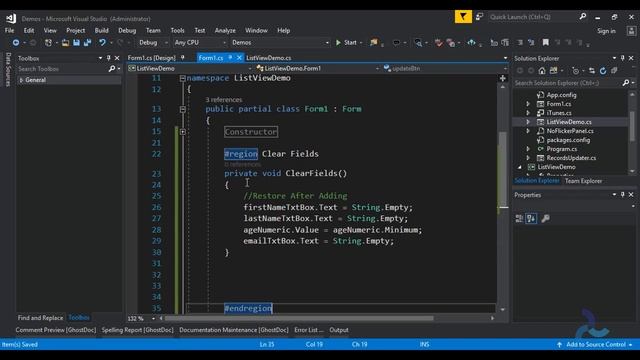
Task: Click the Properties categorized view icon
Action: [519, 218]
